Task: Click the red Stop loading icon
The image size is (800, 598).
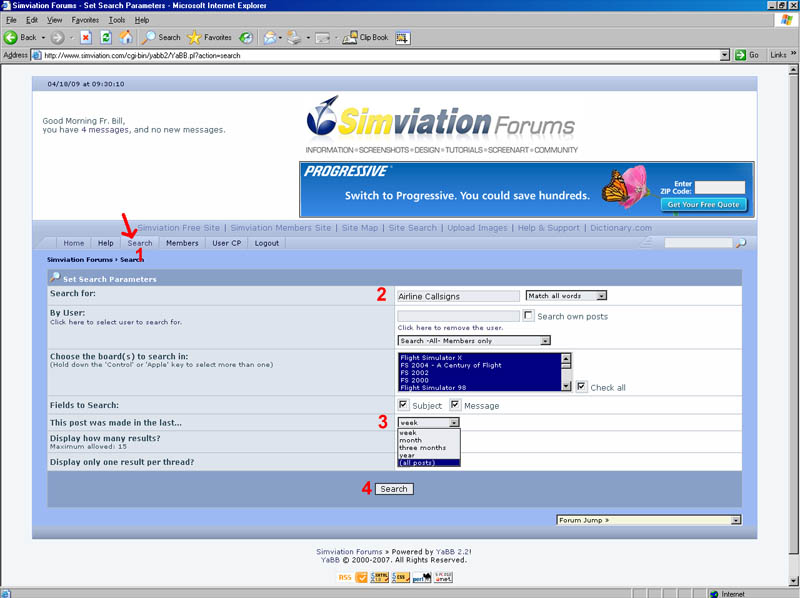Action: [x=85, y=37]
